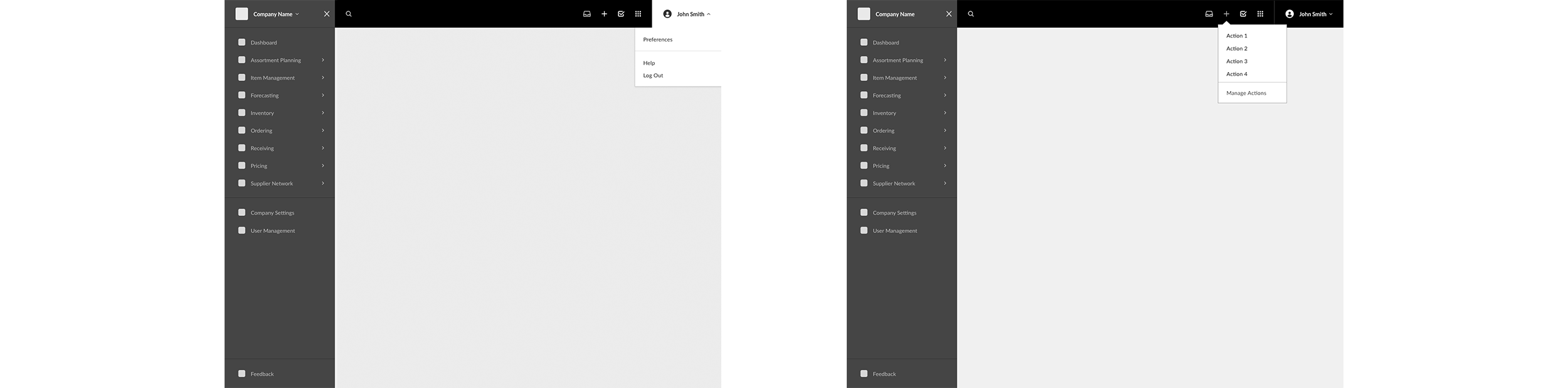Click the search icon in the right mockup
The width and height of the screenshot is (1568, 388).
click(971, 14)
